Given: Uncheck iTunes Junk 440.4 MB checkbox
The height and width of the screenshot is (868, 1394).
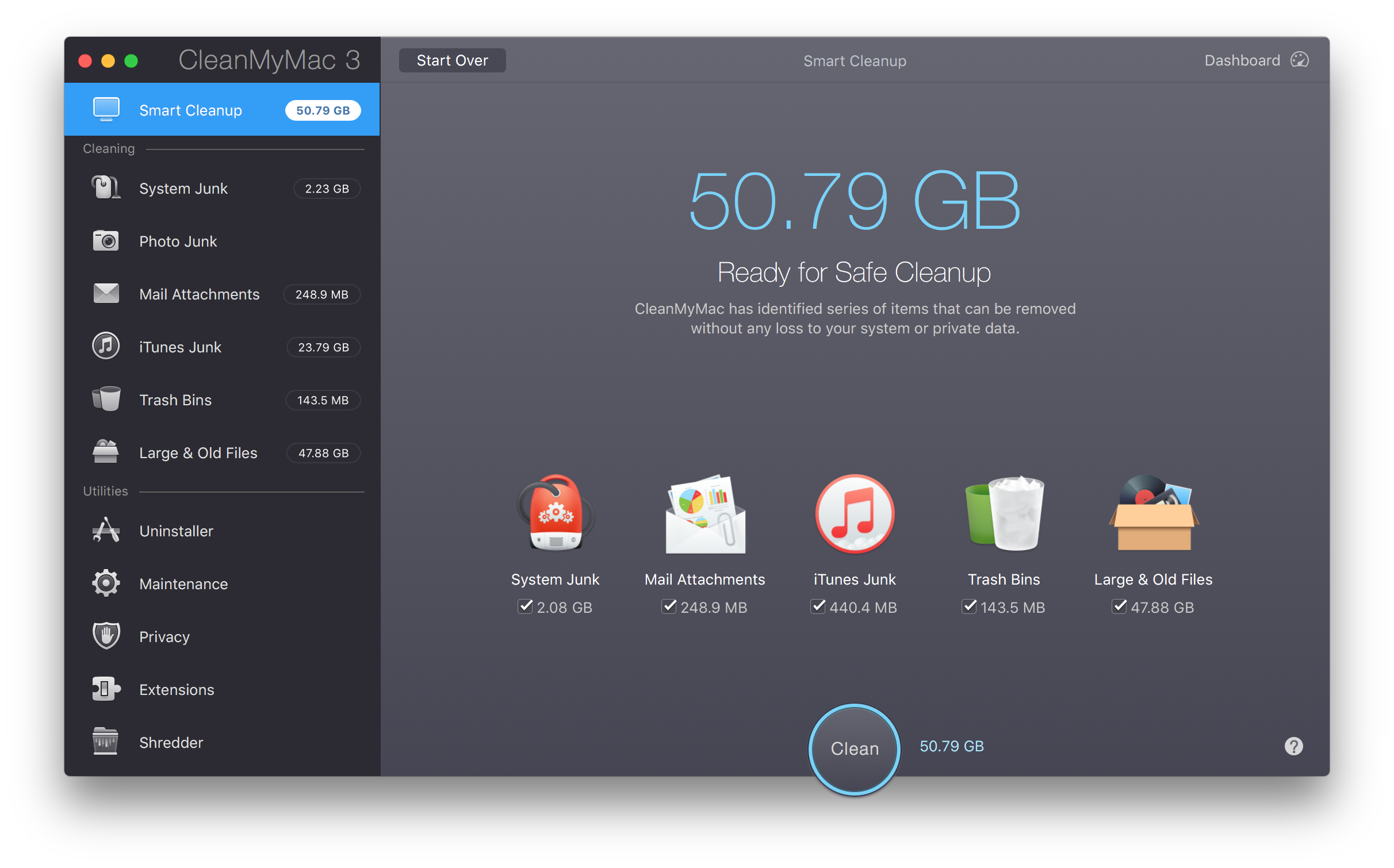Looking at the screenshot, I should (x=818, y=606).
